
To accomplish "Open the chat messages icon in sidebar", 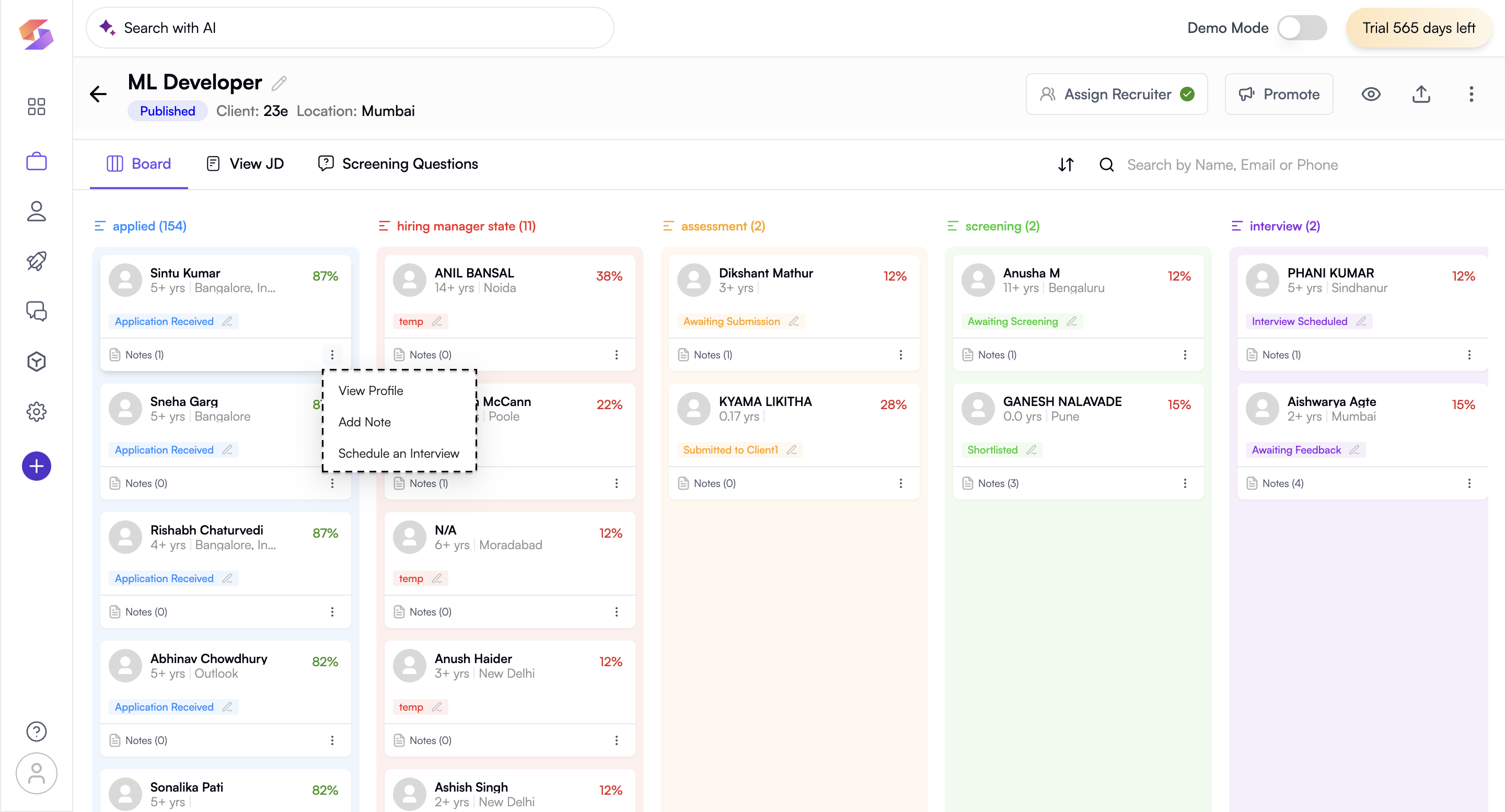I will click(36, 311).
